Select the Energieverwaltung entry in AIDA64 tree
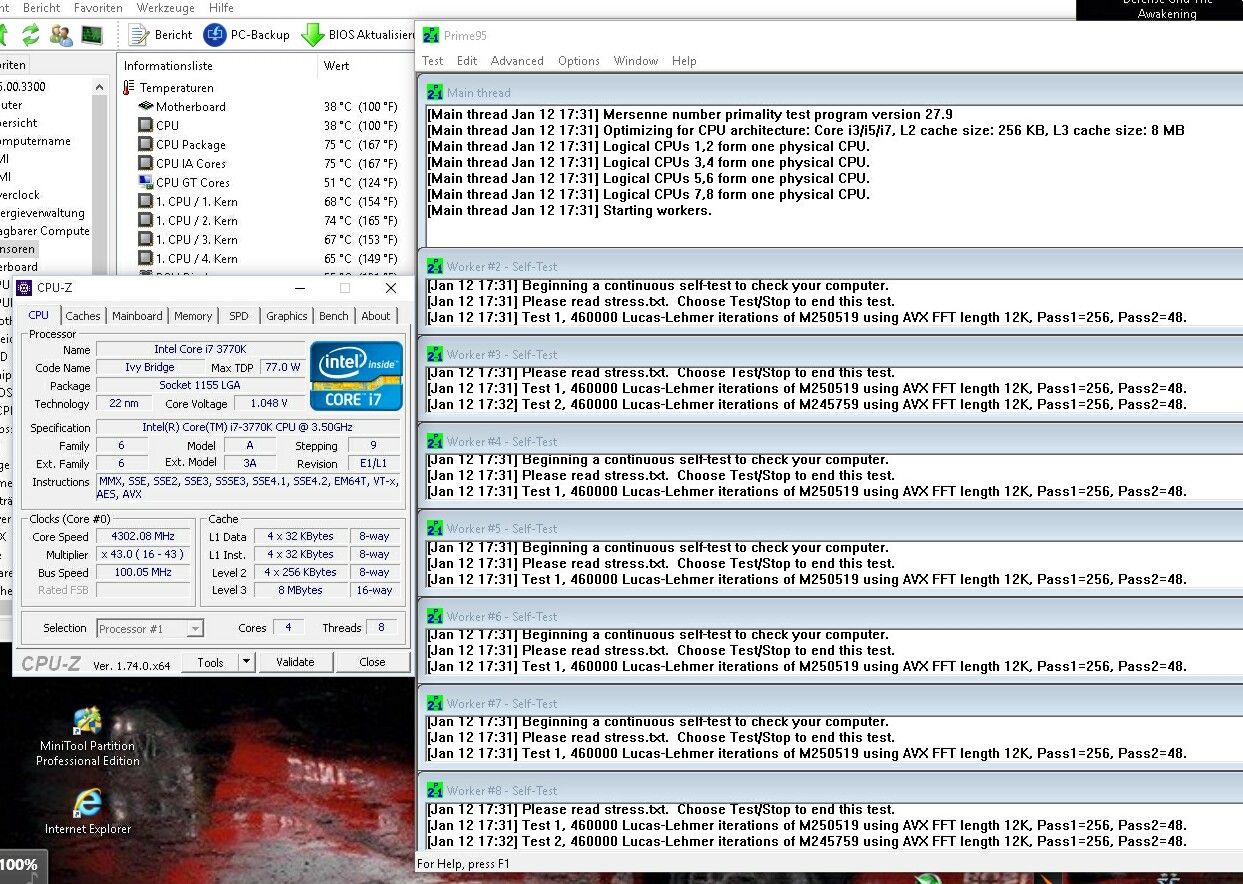This screenshot has height=884, width=1243. (42, 213)
